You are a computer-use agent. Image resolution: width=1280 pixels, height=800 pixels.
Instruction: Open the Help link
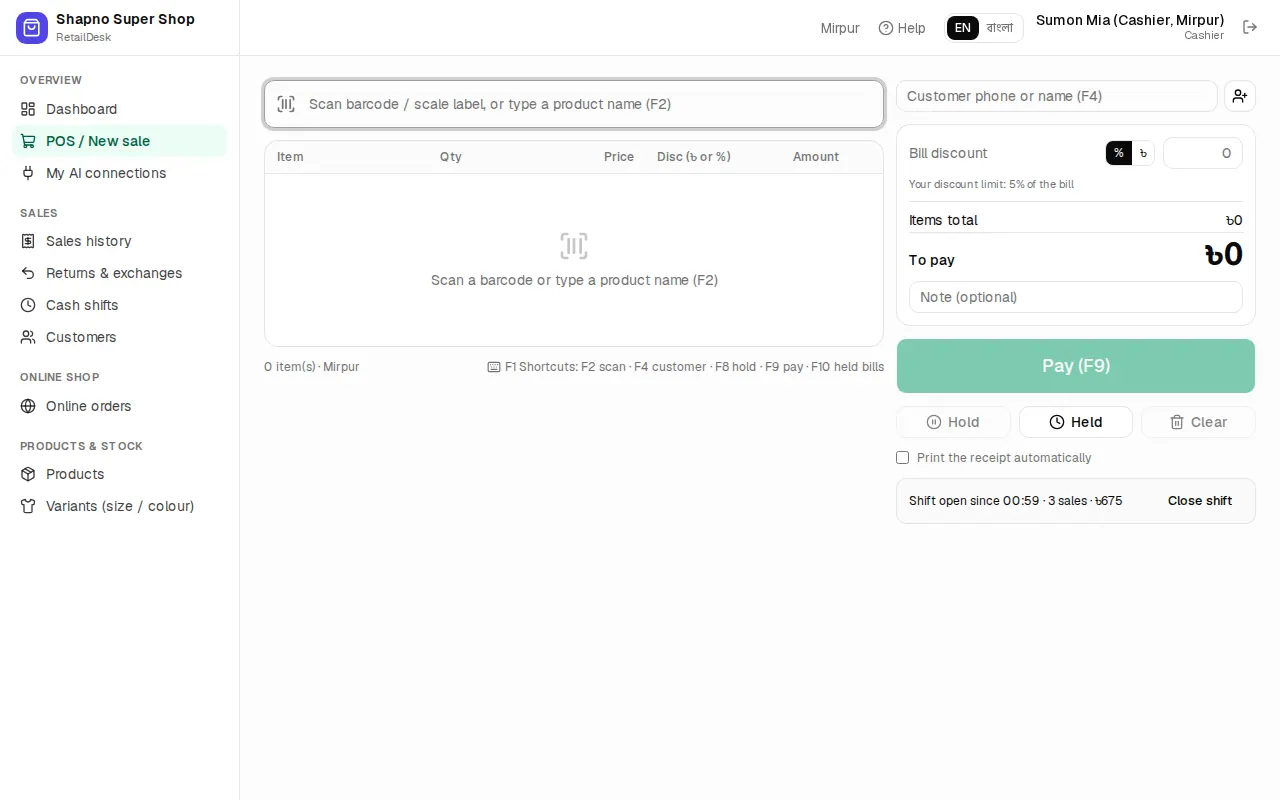902,28
